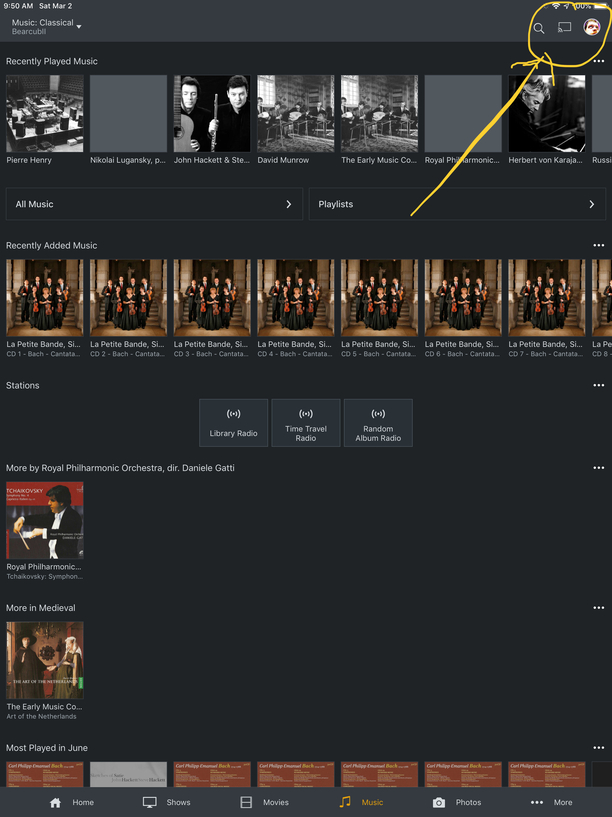Open Nikolai Lugansky blank album cover

pos(129,114)
